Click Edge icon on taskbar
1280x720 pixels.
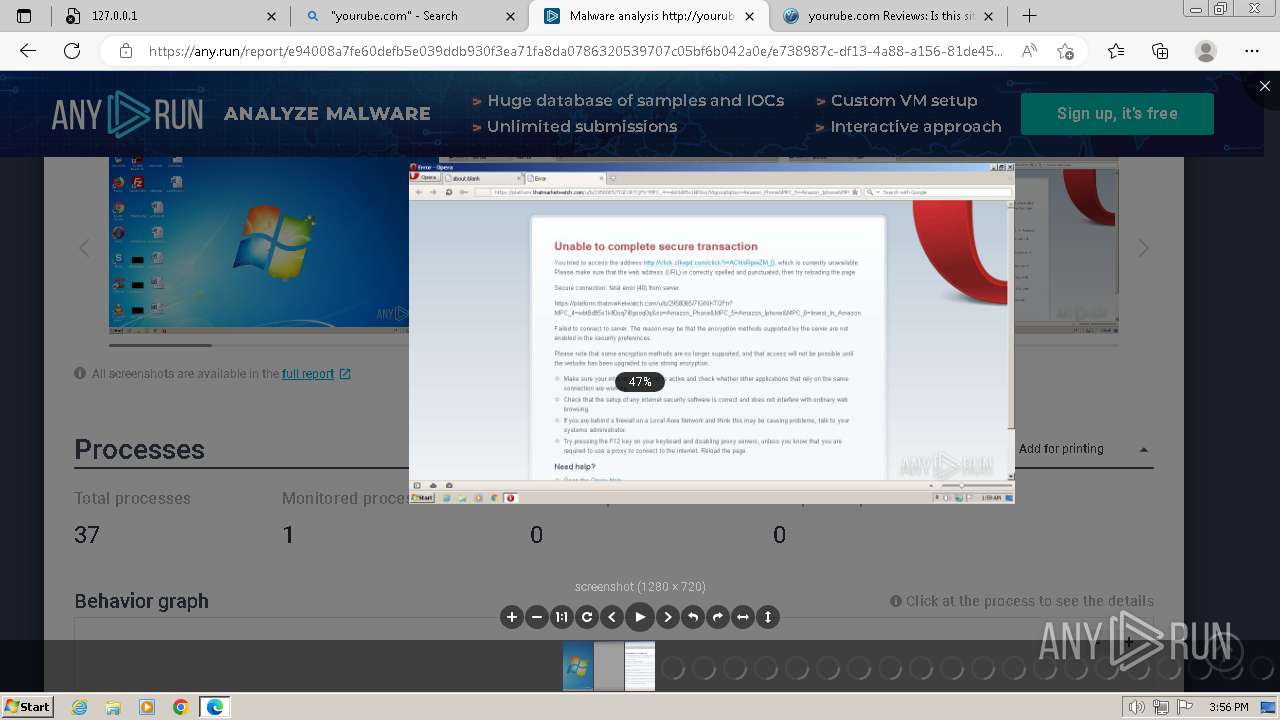pos(215,707)
